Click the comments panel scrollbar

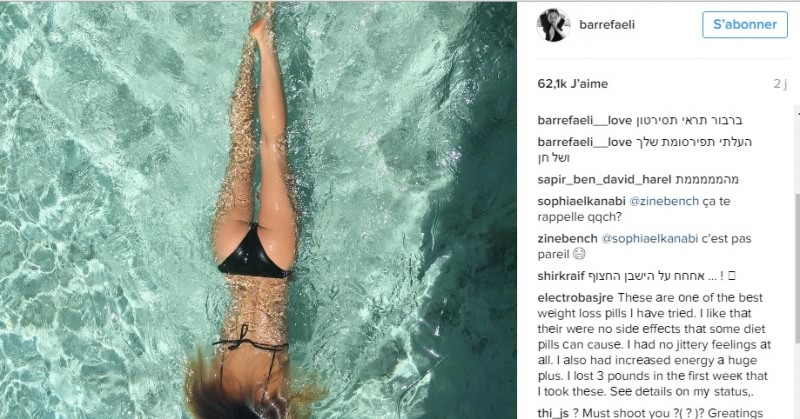click(797, 263)
